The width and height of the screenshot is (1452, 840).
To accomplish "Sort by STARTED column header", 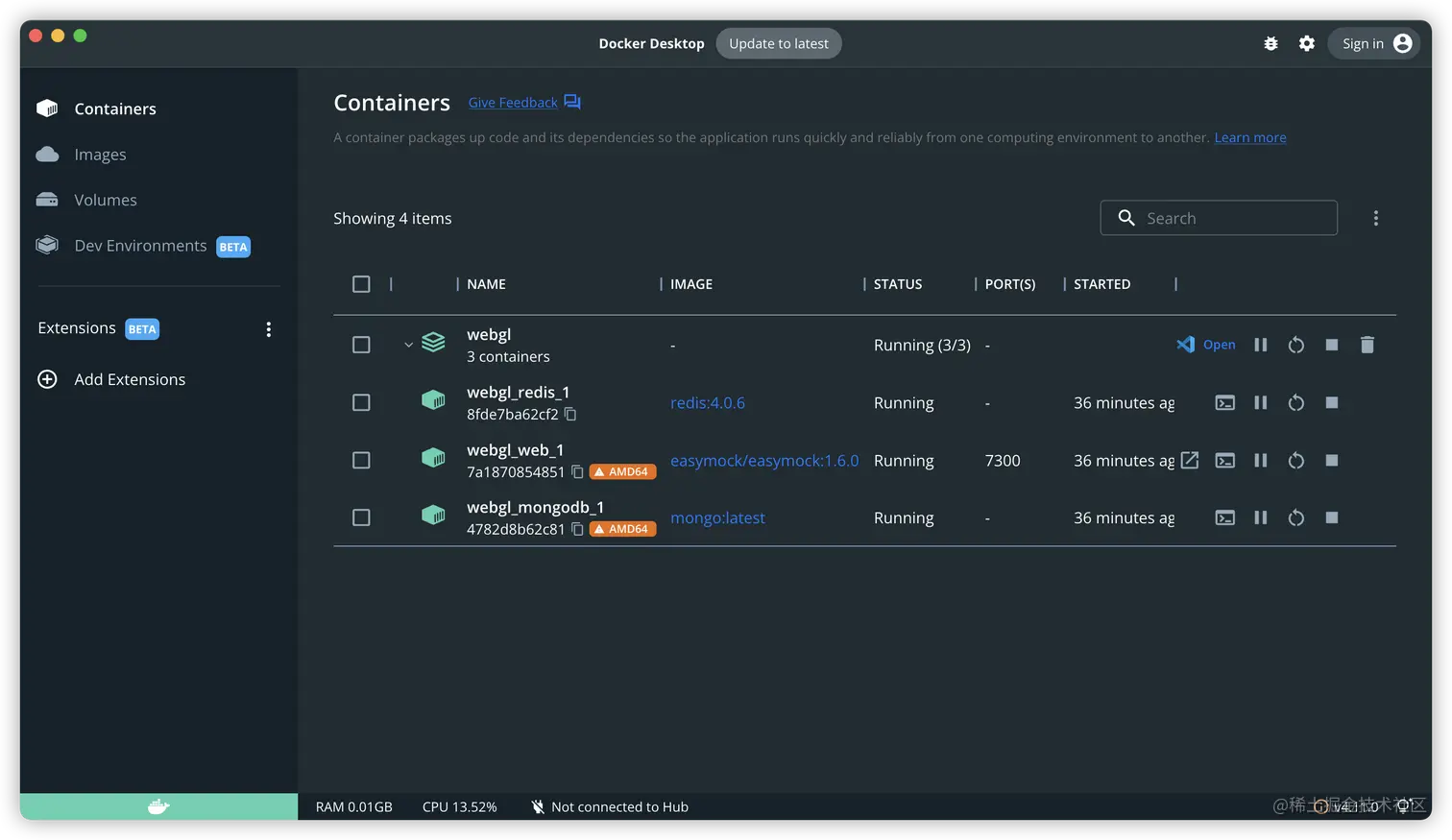I will 1101,284.
